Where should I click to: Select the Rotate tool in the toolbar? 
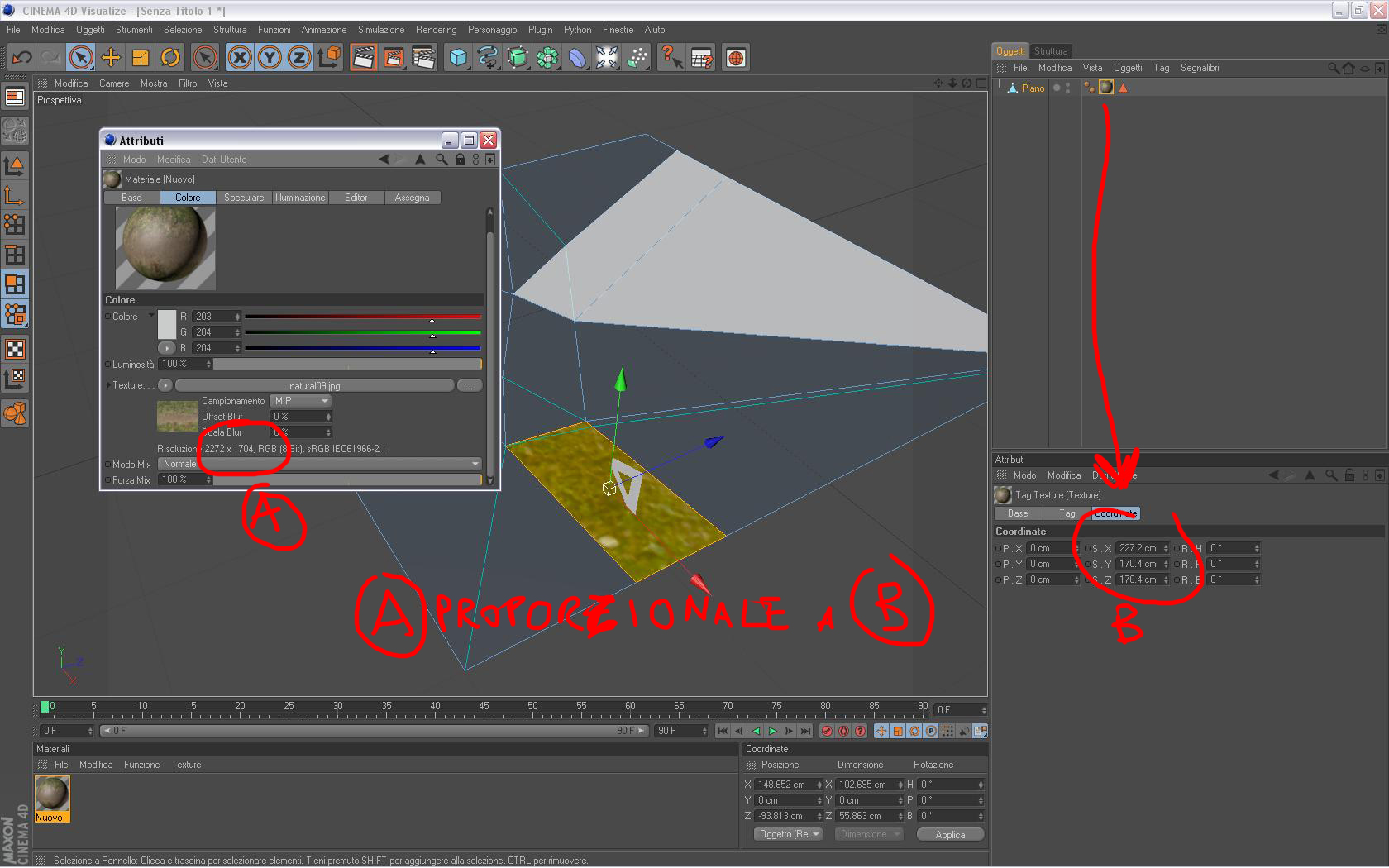click(x=170, y=58)
